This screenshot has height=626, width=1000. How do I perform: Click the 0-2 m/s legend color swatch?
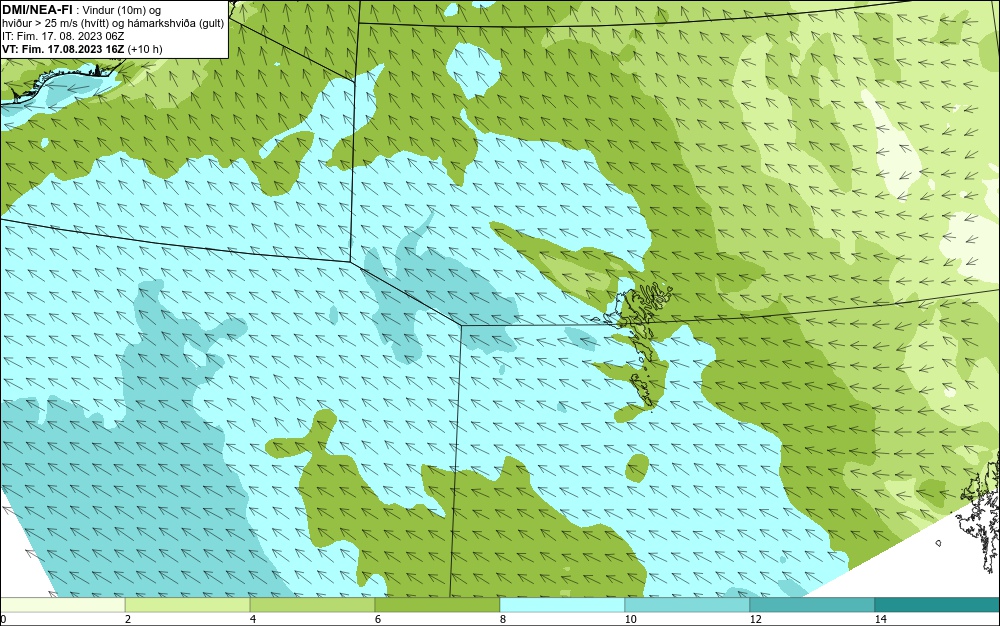click(x=62, y=605)
